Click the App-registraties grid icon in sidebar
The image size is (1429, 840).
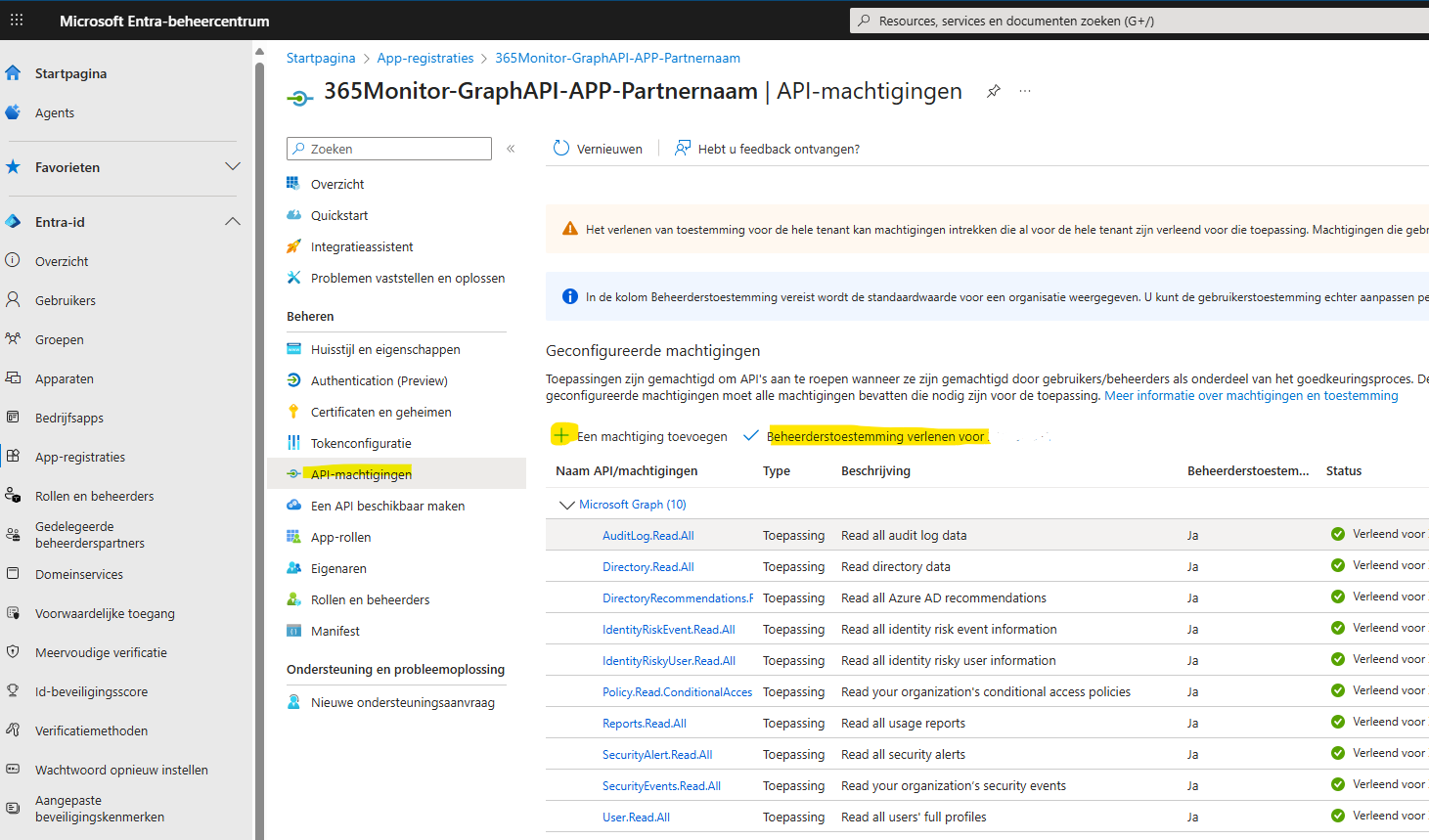[x=13, y=456]
